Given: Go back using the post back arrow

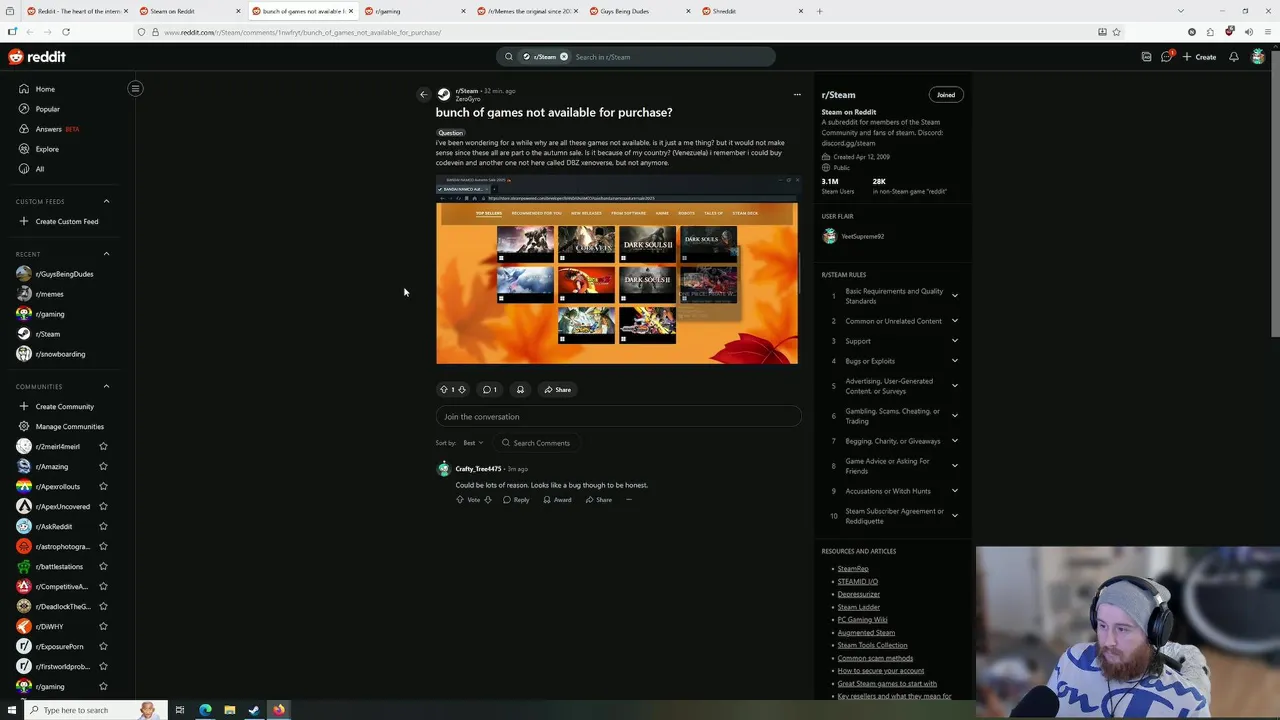Looking at the screenshot, I should (423, 94).
